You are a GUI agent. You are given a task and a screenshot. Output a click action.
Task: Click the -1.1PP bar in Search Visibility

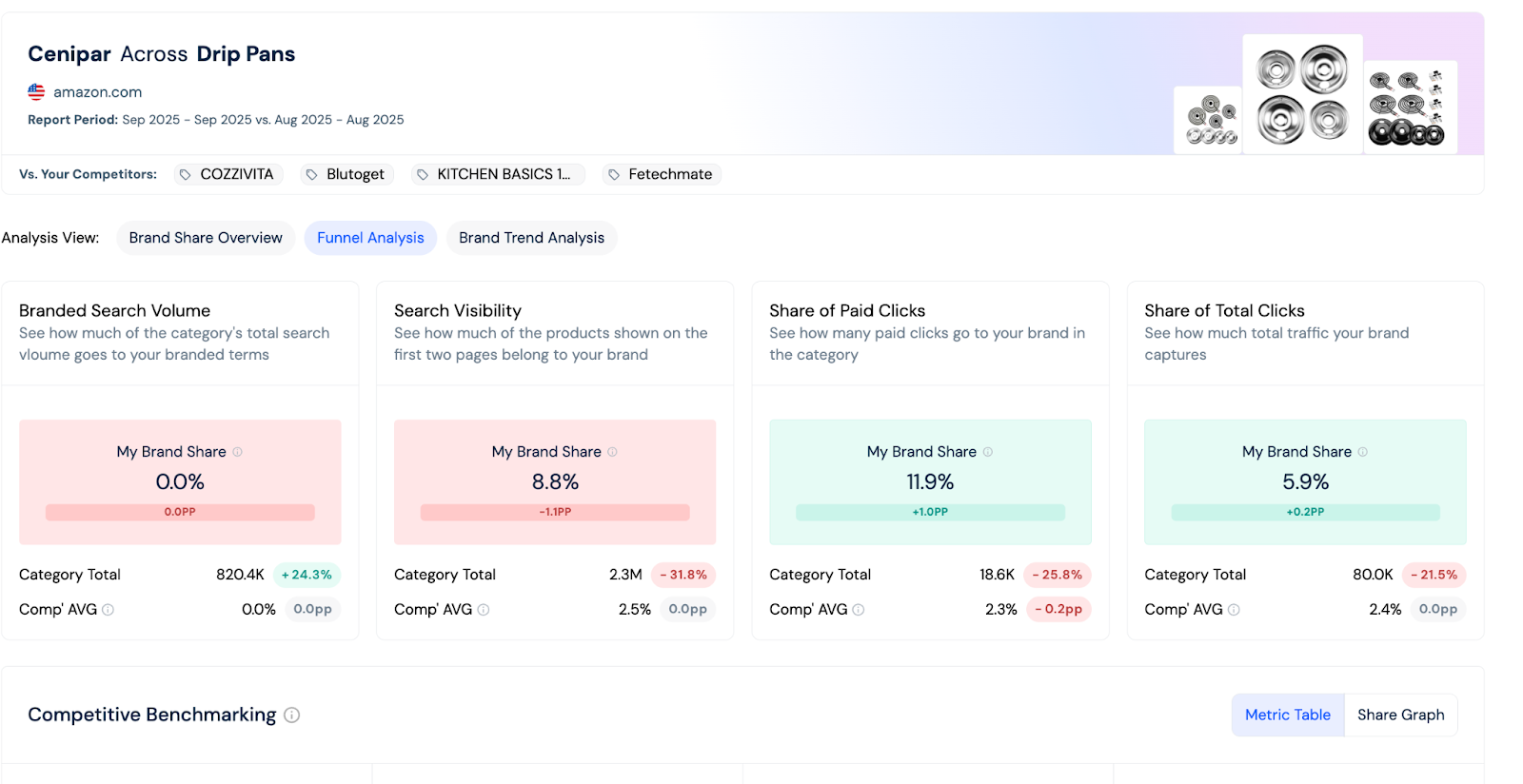(x=555, y=512)
